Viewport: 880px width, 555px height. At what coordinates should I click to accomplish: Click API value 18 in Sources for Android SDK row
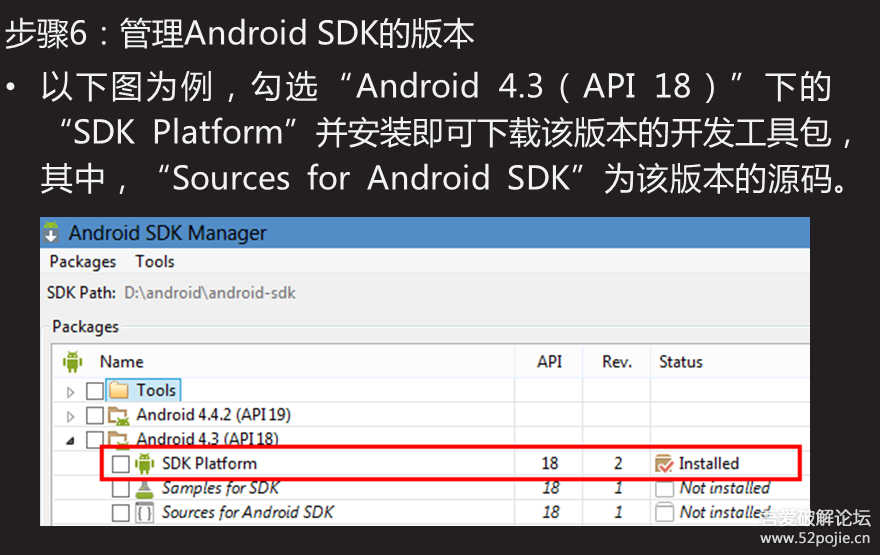551,512
